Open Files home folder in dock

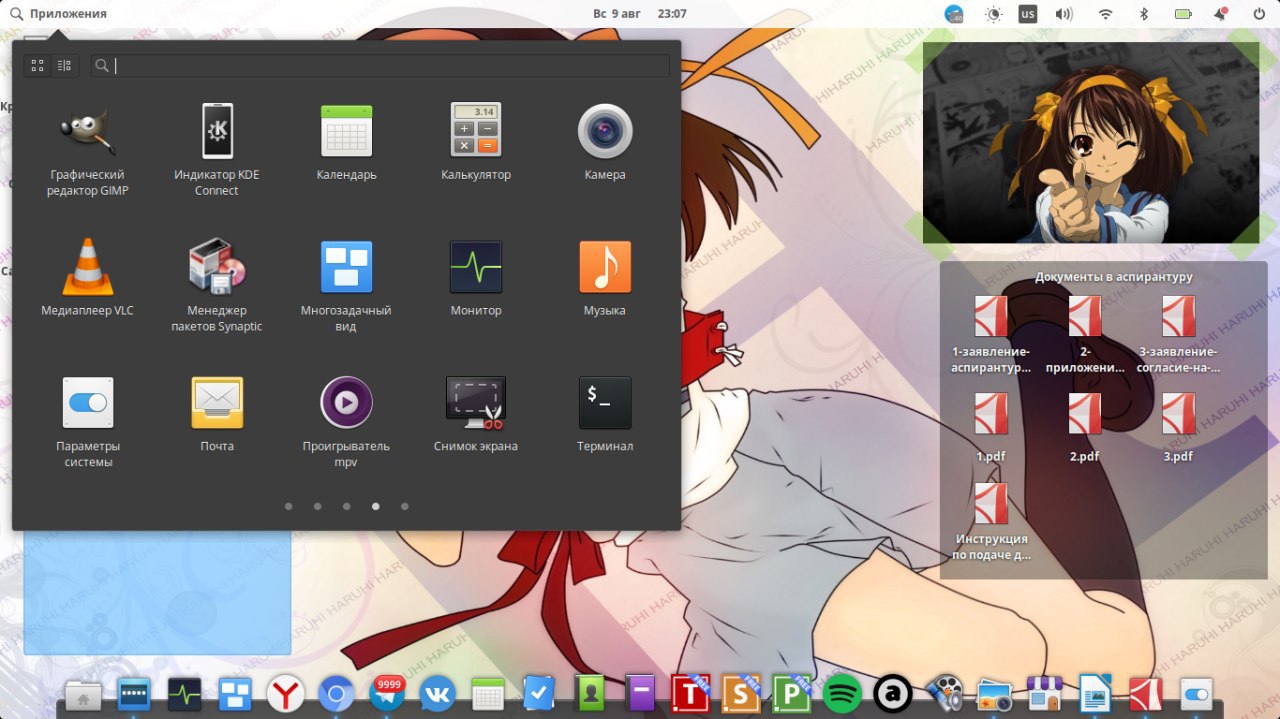point(83,695)
